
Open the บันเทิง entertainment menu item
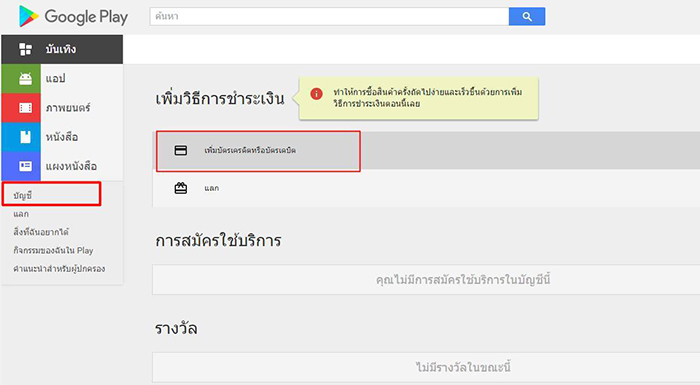[x=62, y=49]
